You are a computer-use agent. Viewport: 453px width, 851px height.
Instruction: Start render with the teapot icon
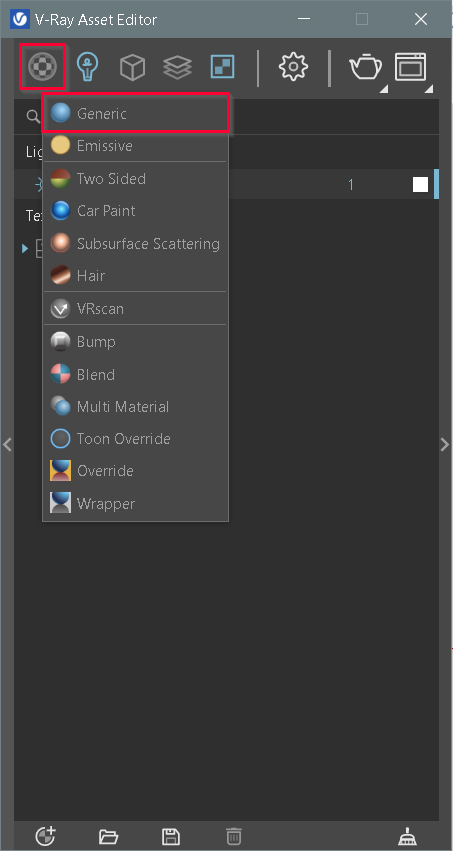point(365,68)
